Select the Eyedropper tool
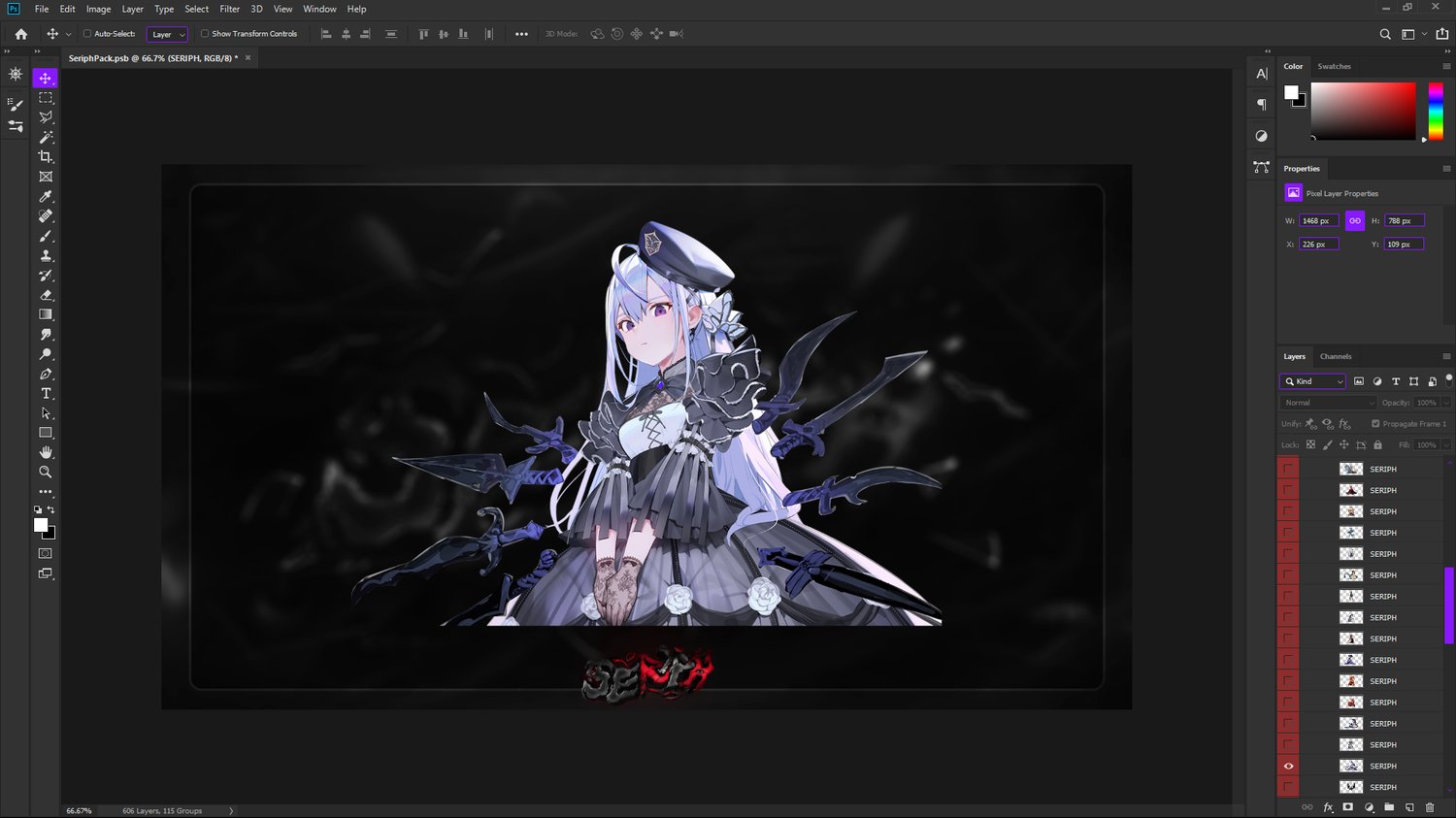Screen dimensions: 1456x818 tap(46, 197)
